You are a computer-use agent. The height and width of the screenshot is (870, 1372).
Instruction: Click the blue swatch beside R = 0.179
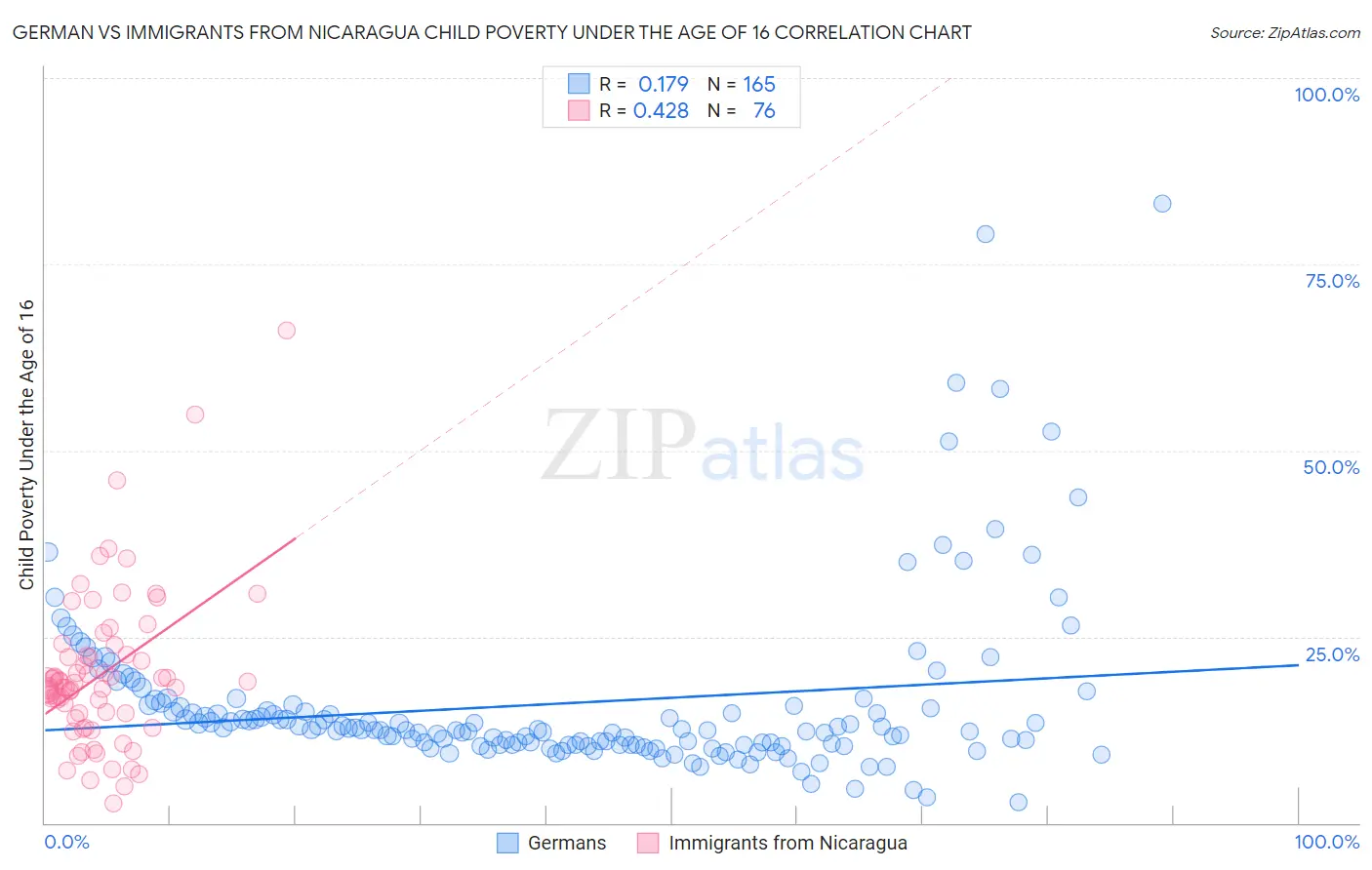coord(579,84)
